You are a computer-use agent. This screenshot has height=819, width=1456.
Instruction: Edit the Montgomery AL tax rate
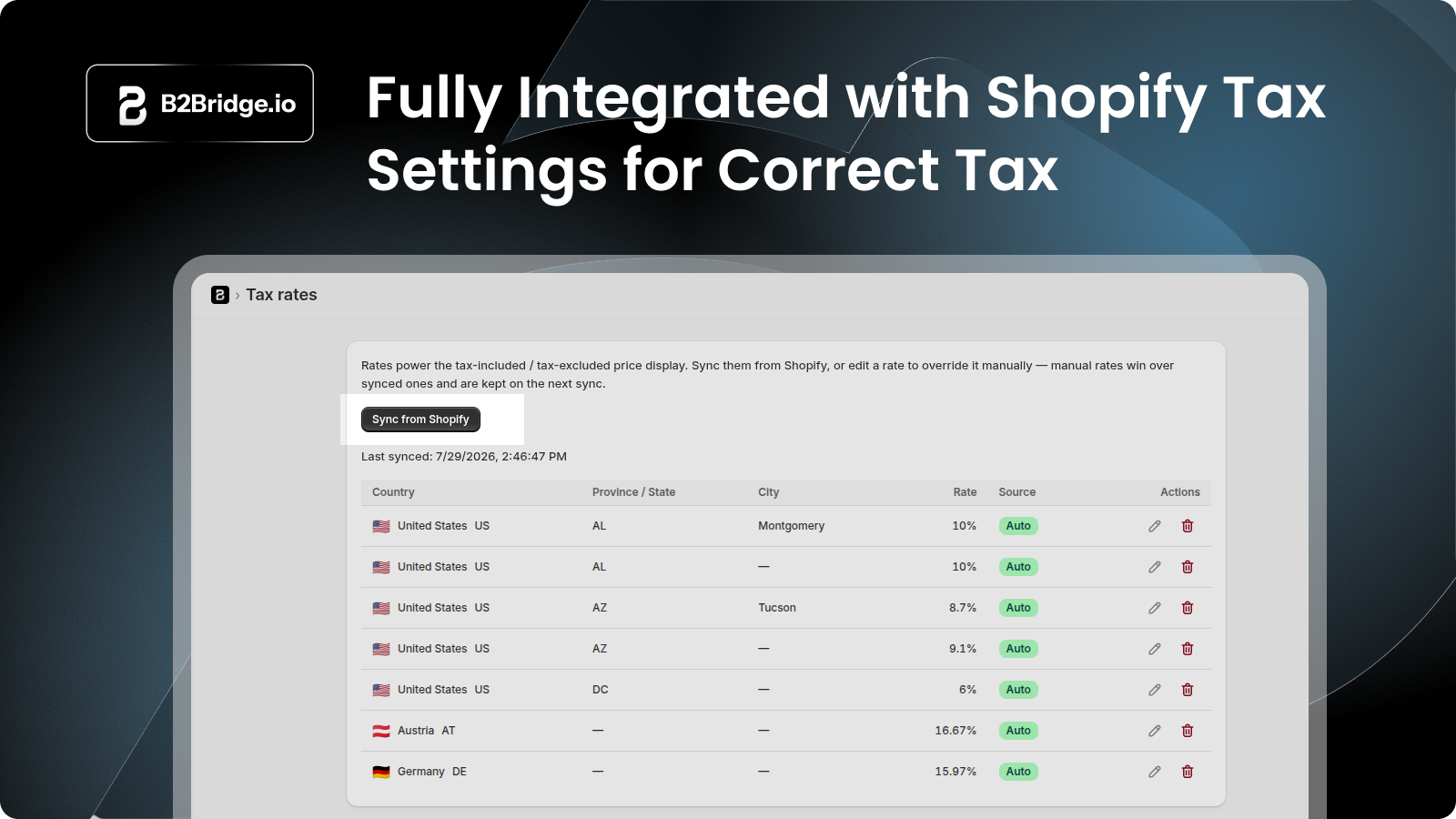click(1155, 526)
